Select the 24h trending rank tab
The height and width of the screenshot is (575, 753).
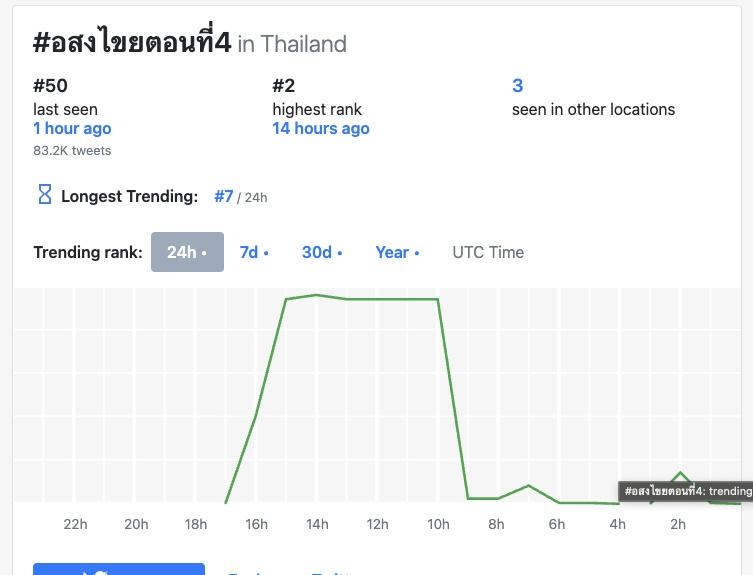[x=187, y=252]
